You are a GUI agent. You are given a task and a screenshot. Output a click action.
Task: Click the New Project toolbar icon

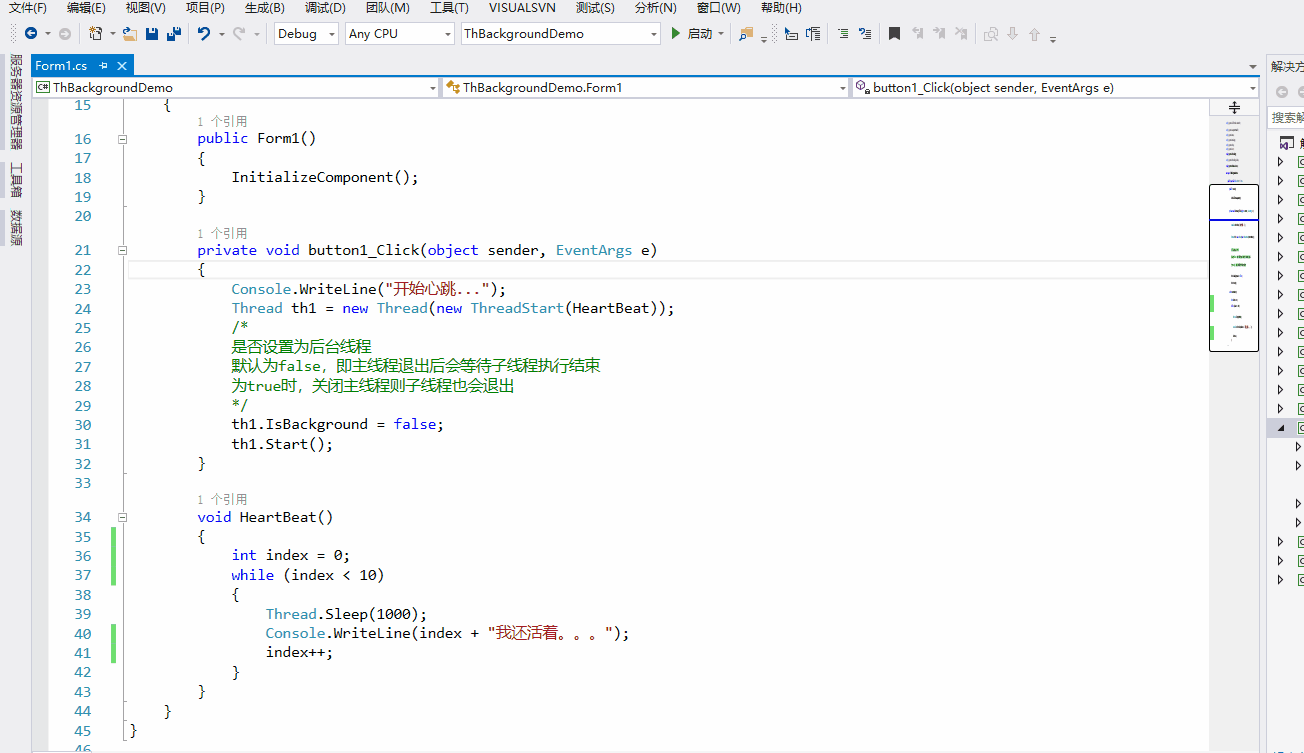(96, 34)
